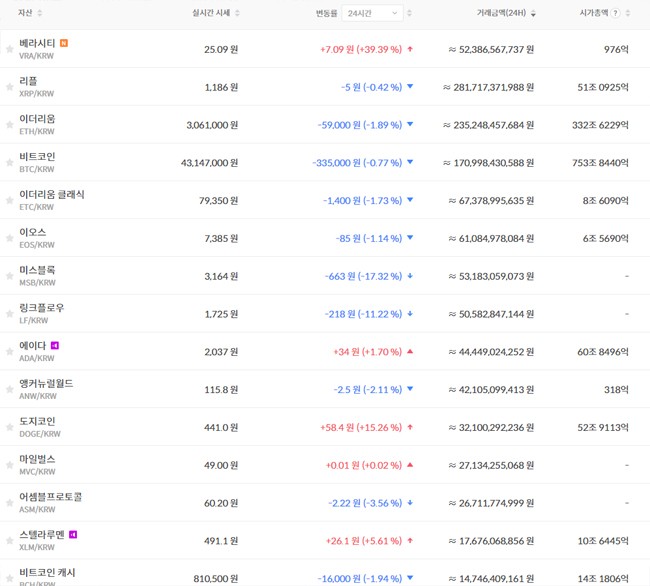Open the 이오스 asset name
The height and width of the screenshot is (586, 650).
pos(32,232)
